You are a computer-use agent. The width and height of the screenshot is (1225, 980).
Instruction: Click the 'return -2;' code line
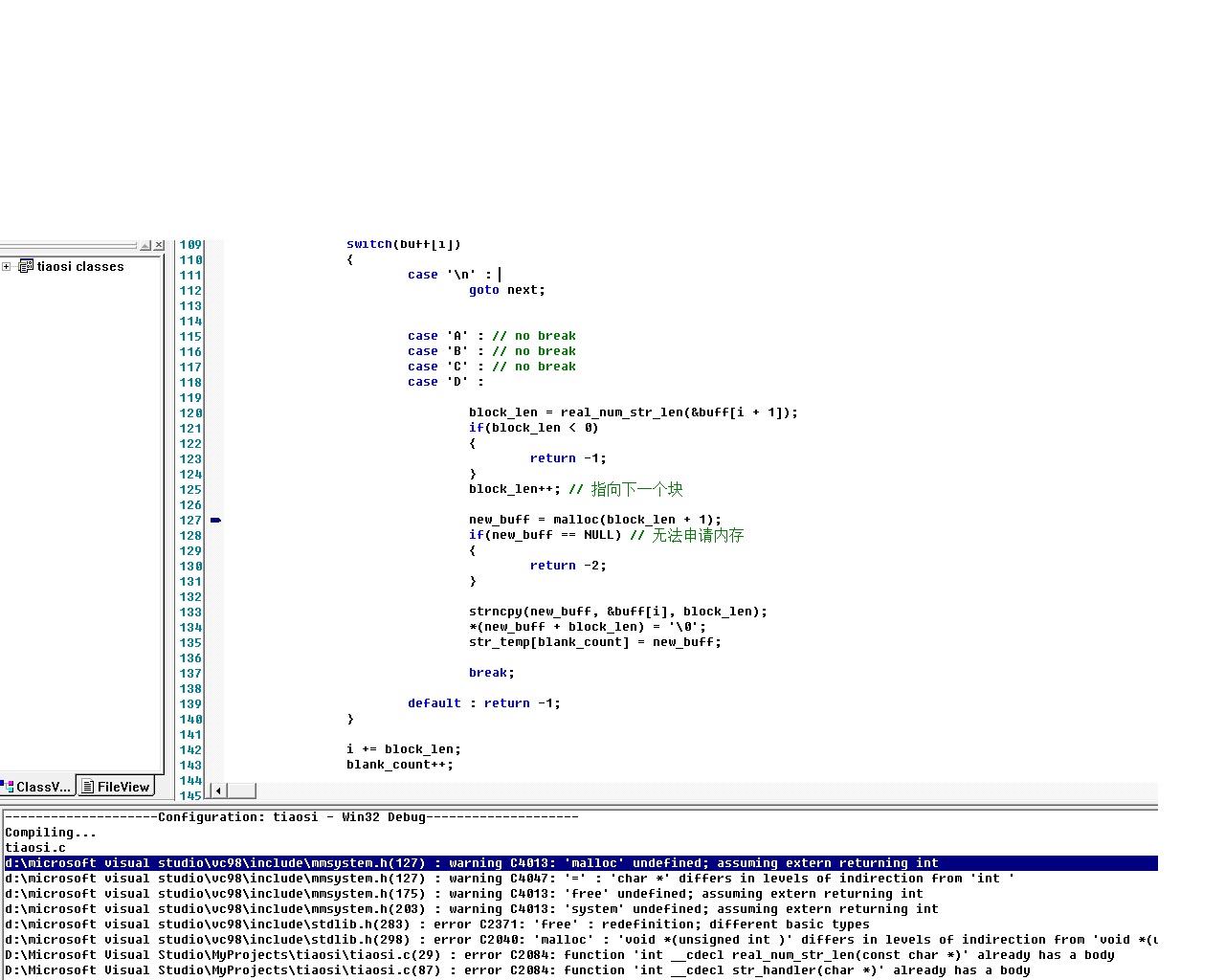click(568, 566)
